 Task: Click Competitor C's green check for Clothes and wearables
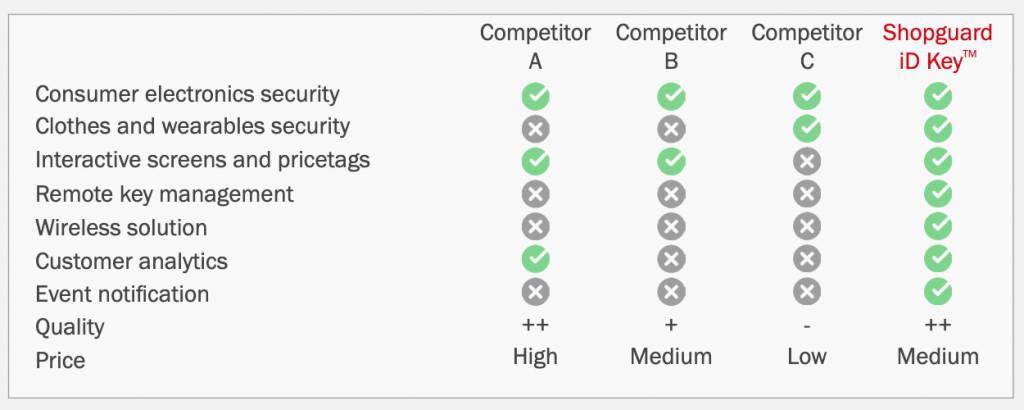pyautogui.click(x=806, y=128)
